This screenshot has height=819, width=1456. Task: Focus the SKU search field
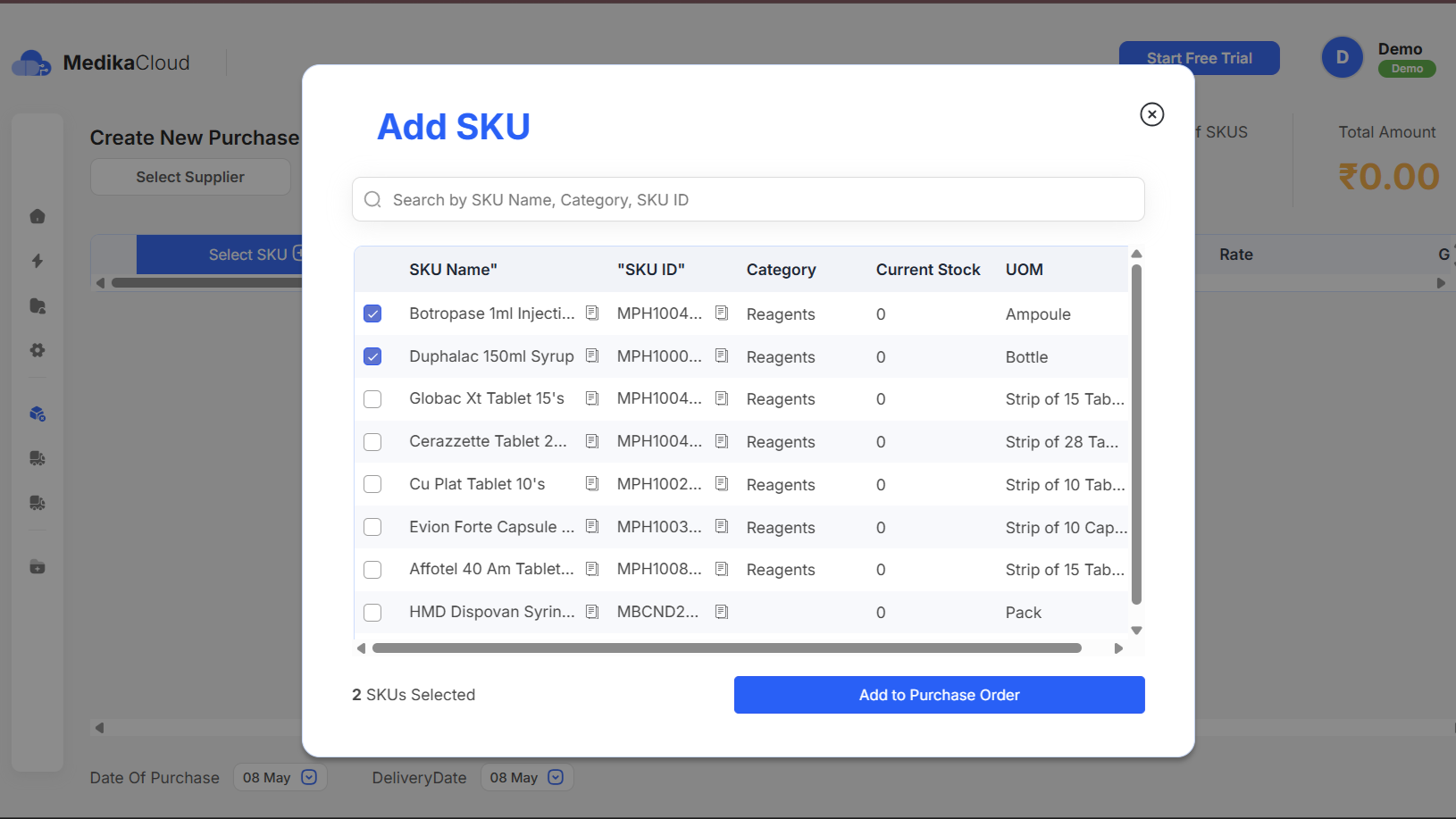pyautogui.click(x=748, y=199)
